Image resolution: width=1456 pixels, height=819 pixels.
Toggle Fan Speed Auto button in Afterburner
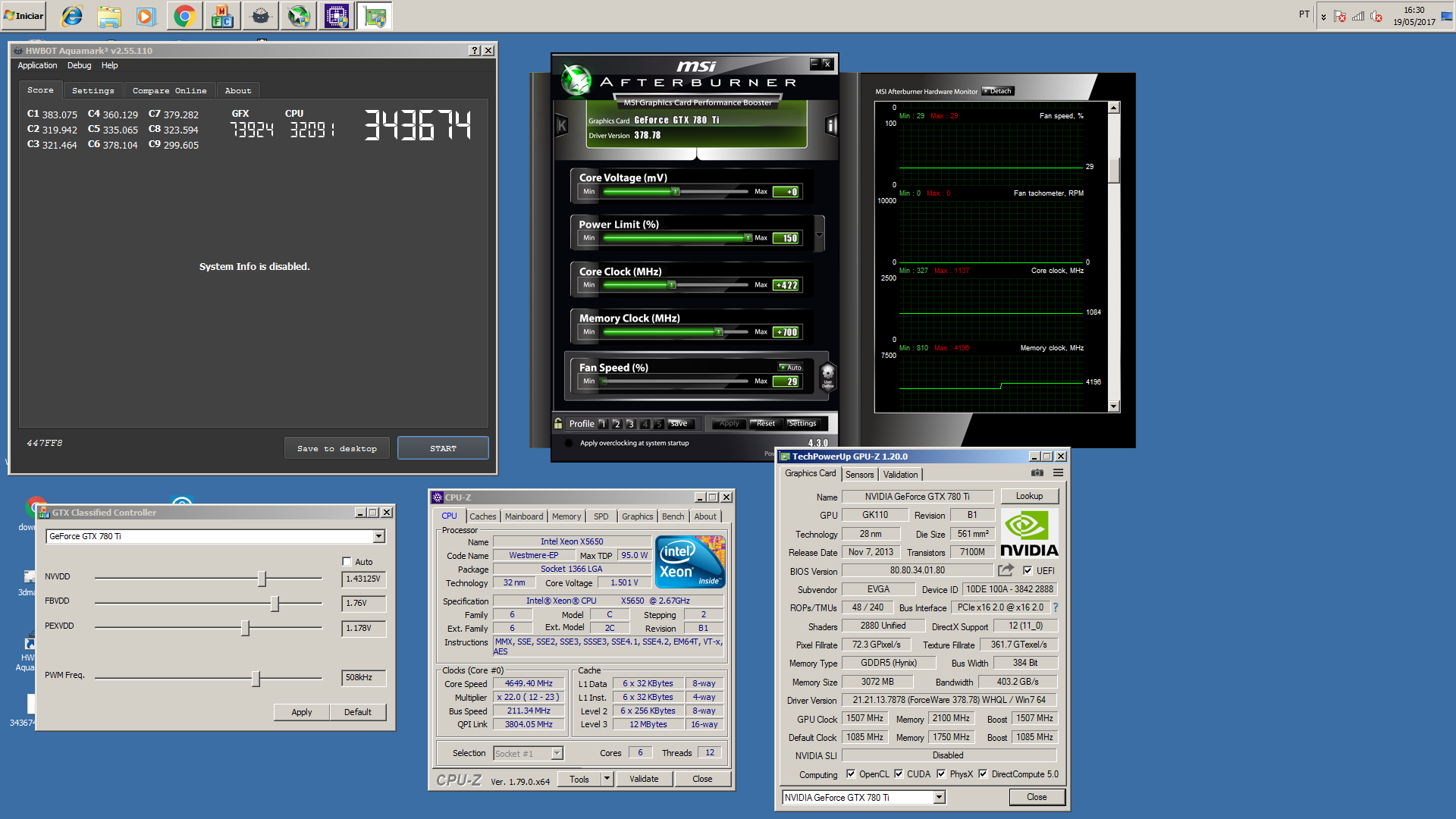coord(790,367)
